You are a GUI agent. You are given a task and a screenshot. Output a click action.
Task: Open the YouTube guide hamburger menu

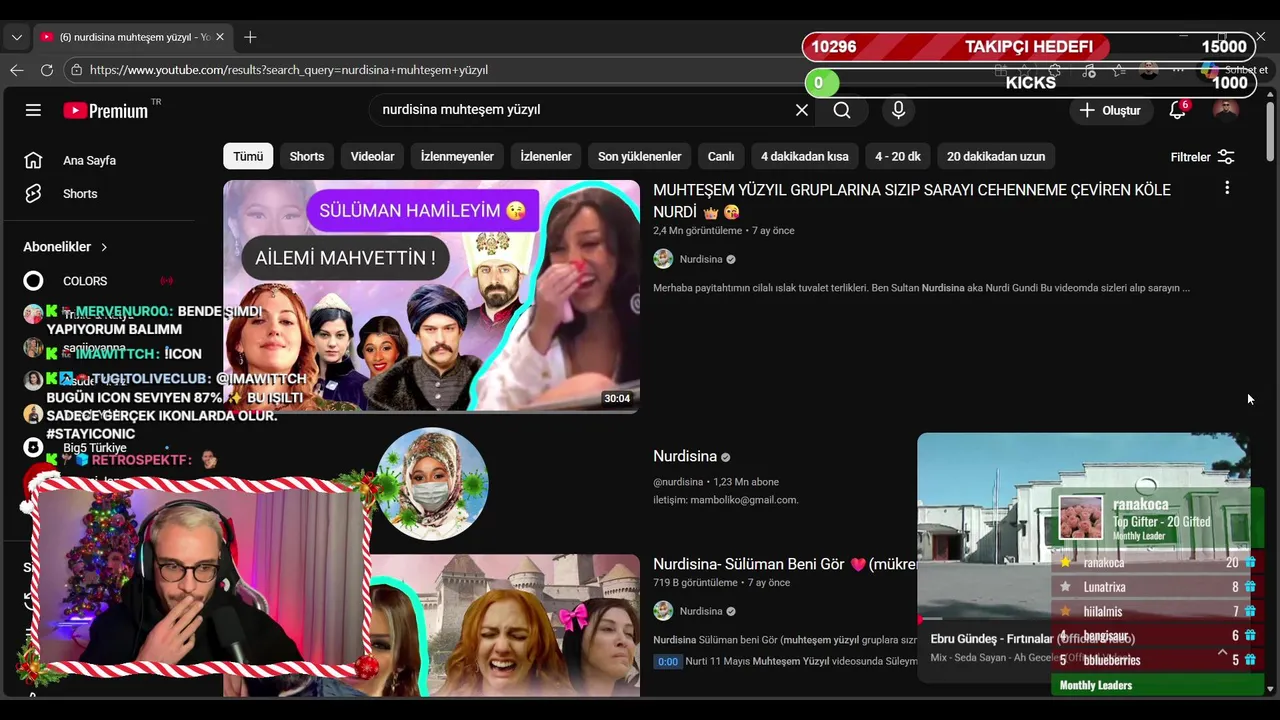33,110
